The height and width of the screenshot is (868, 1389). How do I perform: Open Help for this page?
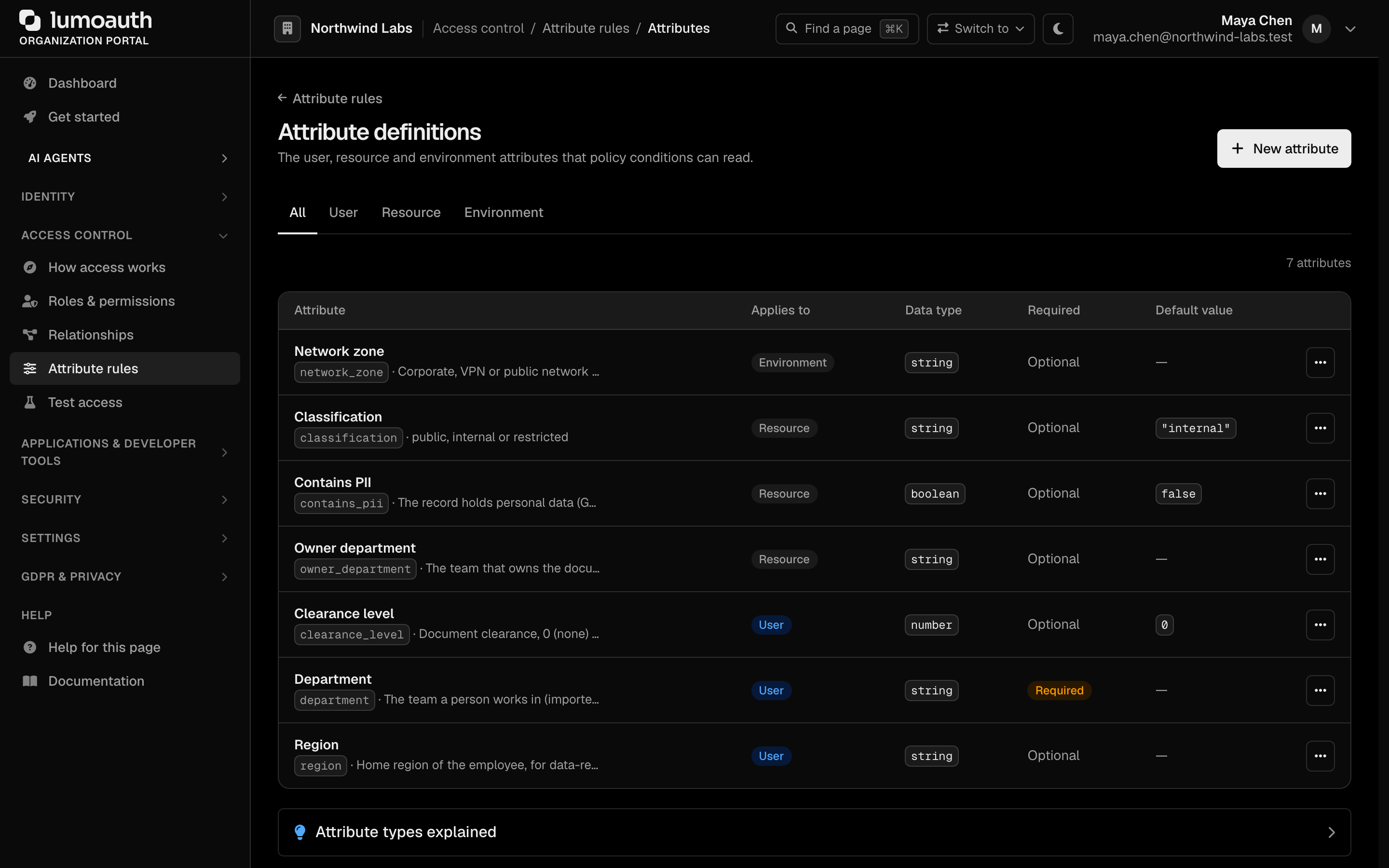coord(125,648)
